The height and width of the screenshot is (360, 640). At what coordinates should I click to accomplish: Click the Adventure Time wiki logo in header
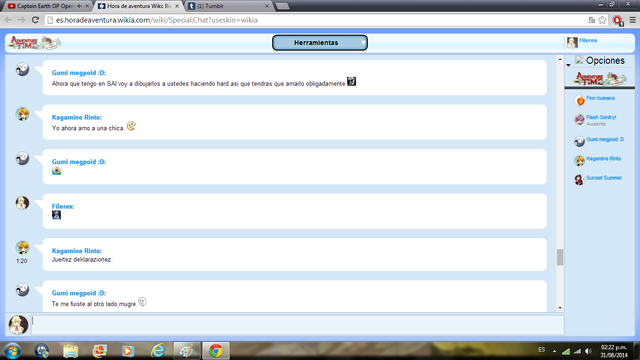click(35, 42)
